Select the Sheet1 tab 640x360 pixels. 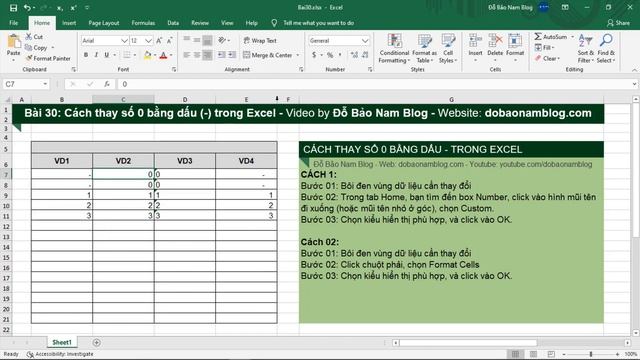pyautogui.click(x=62, y=342)
